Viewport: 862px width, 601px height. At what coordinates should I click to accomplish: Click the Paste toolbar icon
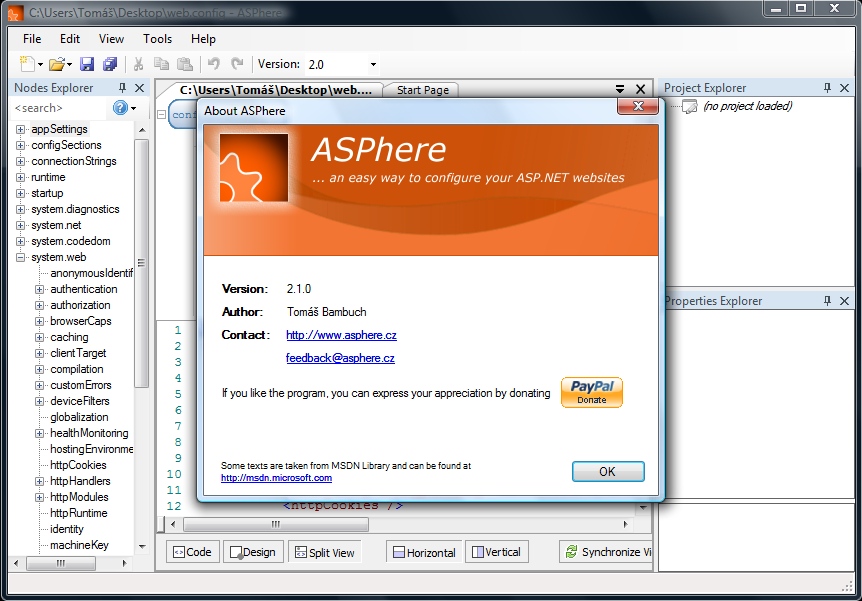(x=185, y=64)
